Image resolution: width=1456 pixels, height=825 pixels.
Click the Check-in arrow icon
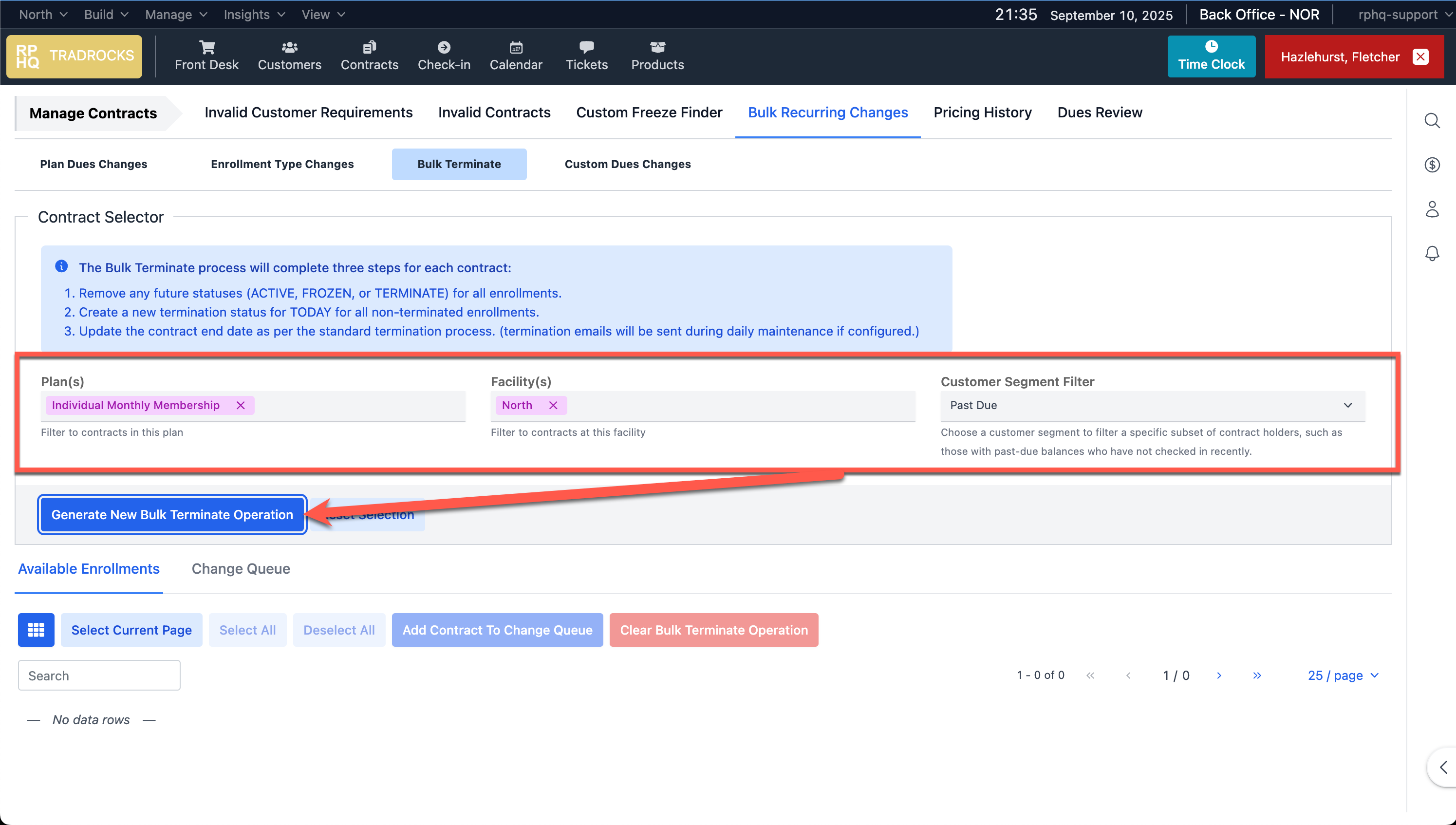[x=444, y=47]
